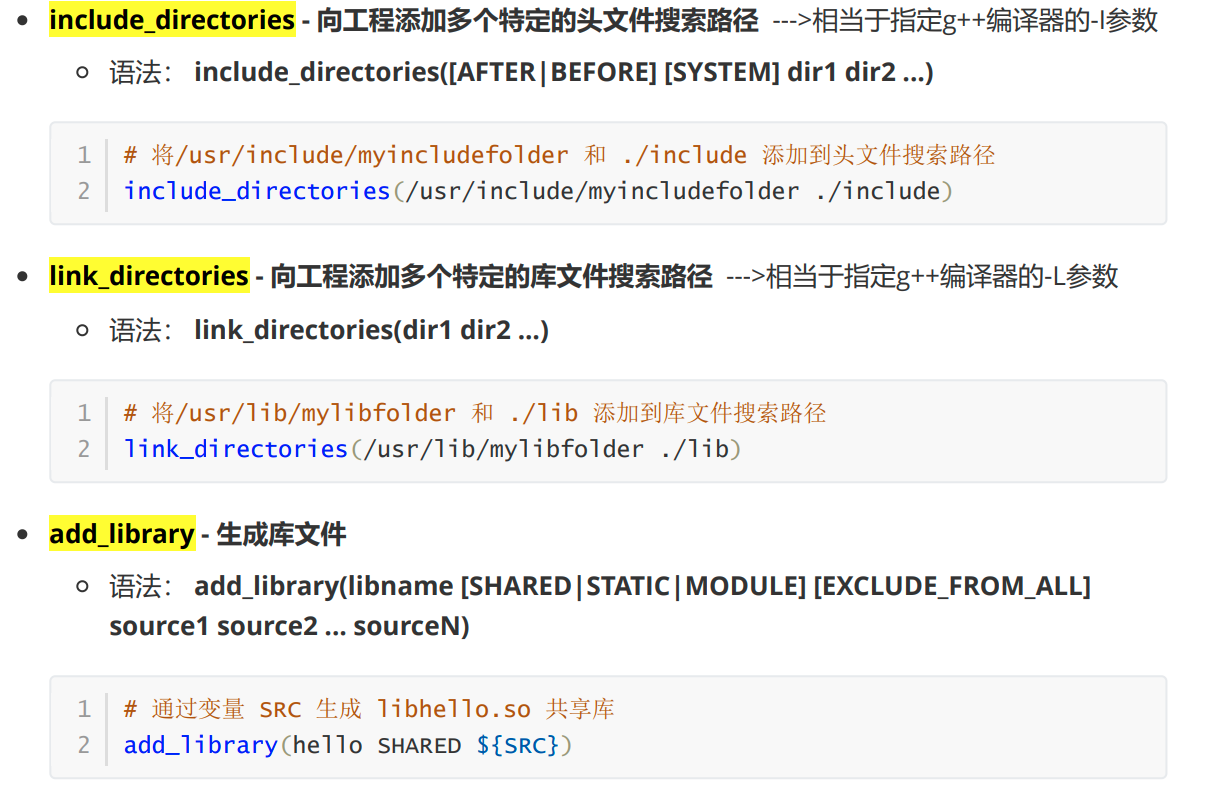Click the text about the g++ -L parameter
Image resolution: width=1221 pixels, height=797 pixels.
click(922, 276)
